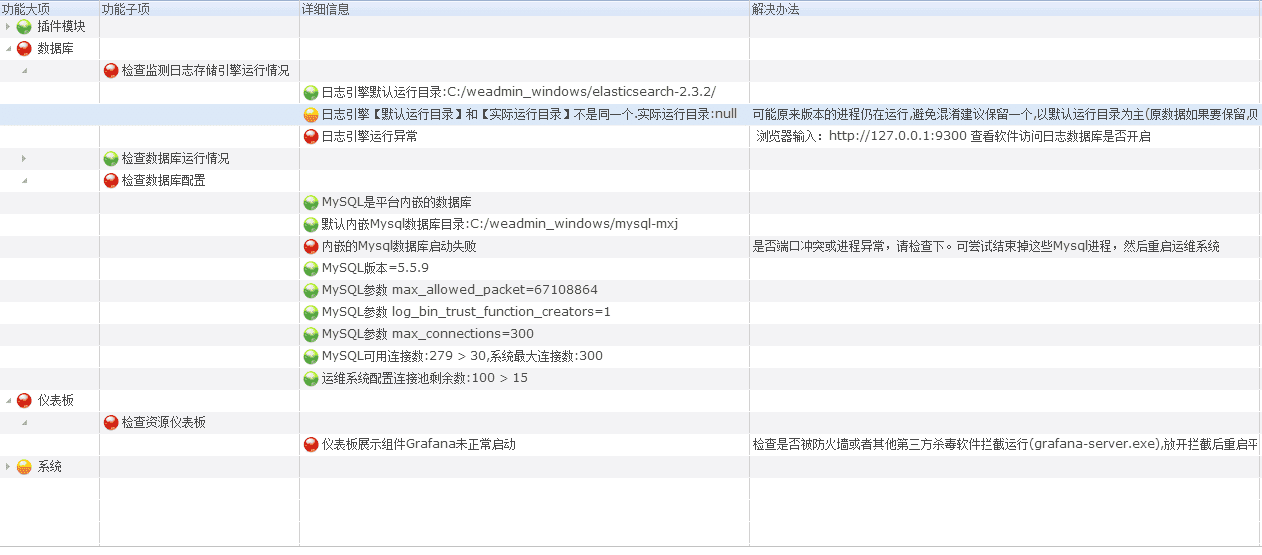Click 日志引擎运行异常 text
The height and width of the screenshot is (555, 1262).
(x=370, y=137)
